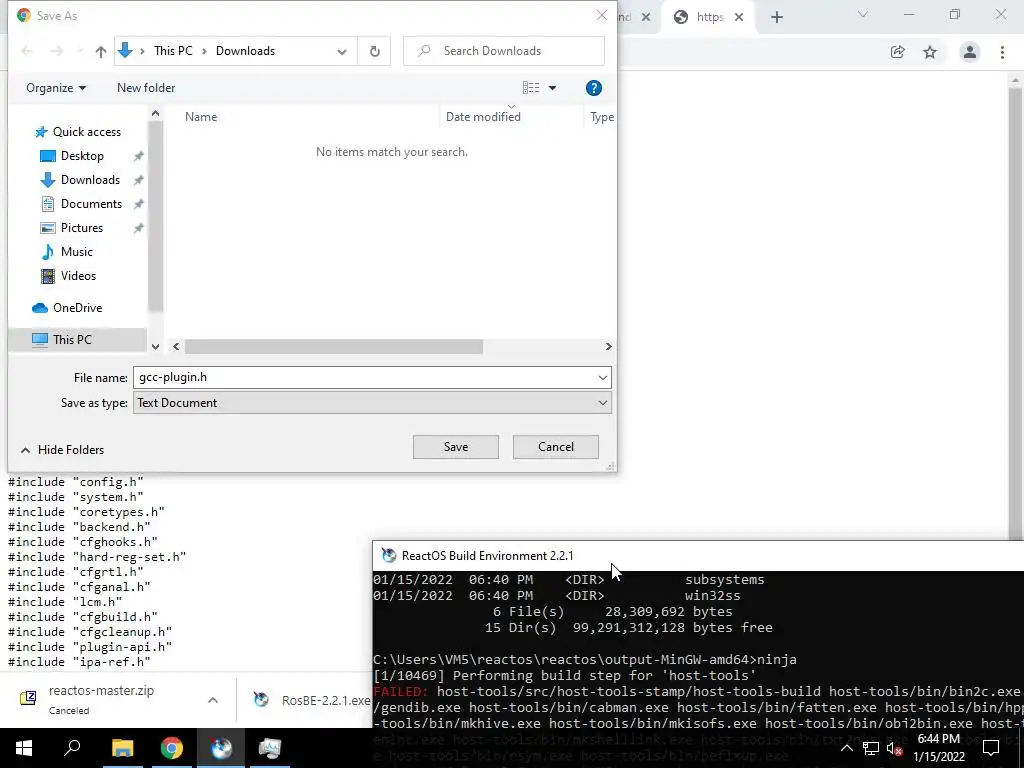Select OneDrive in navigation pane
1024x768 pixels.
point(77,308)
